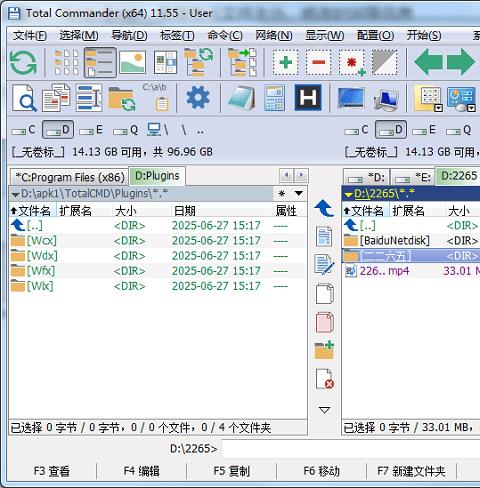Viewport: 480px width, 488px height.
Task: Open network neighborhood icon in left drive bar
Action: pos(158,130)
